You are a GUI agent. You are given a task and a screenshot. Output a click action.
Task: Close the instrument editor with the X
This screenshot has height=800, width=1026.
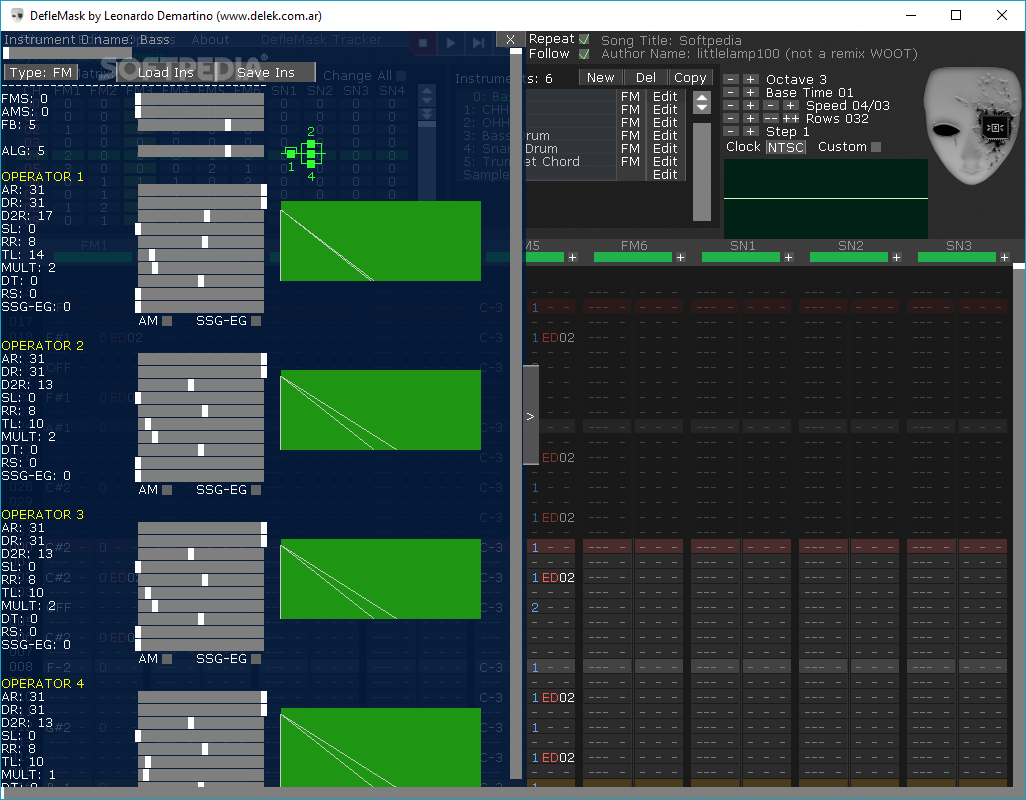coord(511,39)
